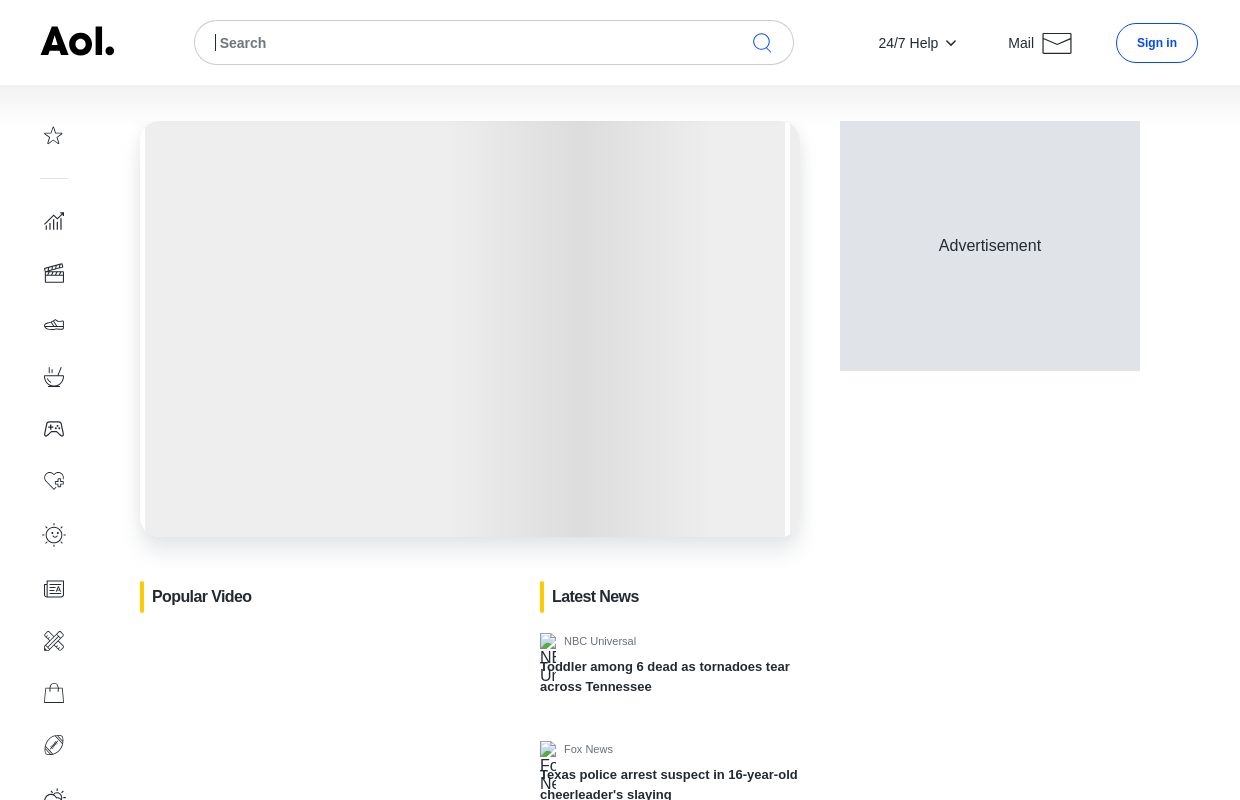Open the smiling sun icon
Image resolution: width=1240 pixels, height=800 pixels.
(x=54, y=535)
